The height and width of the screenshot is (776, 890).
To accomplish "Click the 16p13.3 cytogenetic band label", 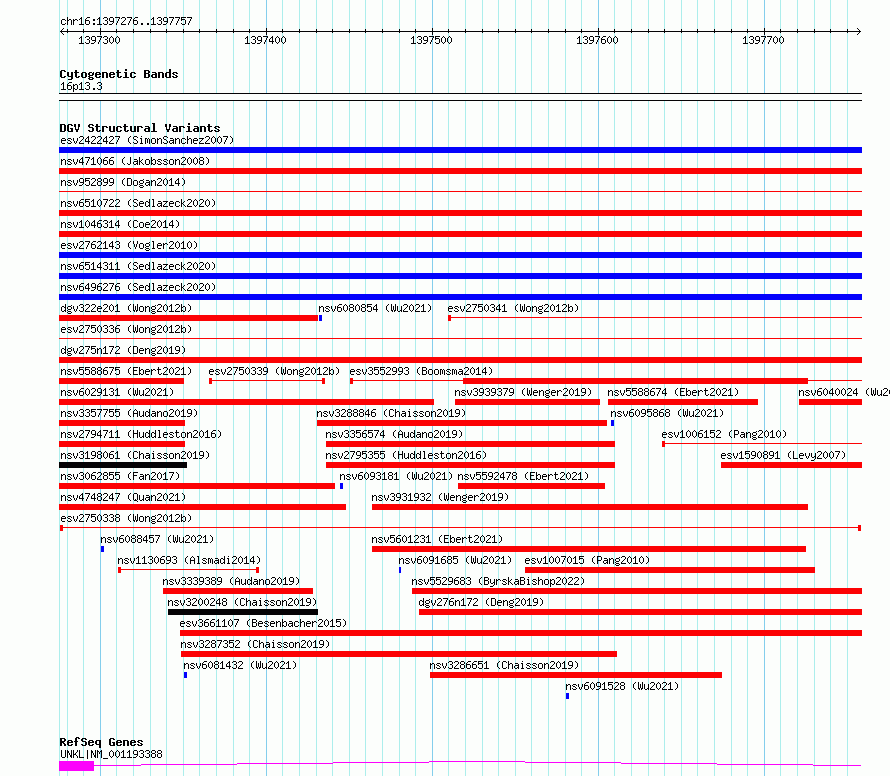I will point(82,87).
